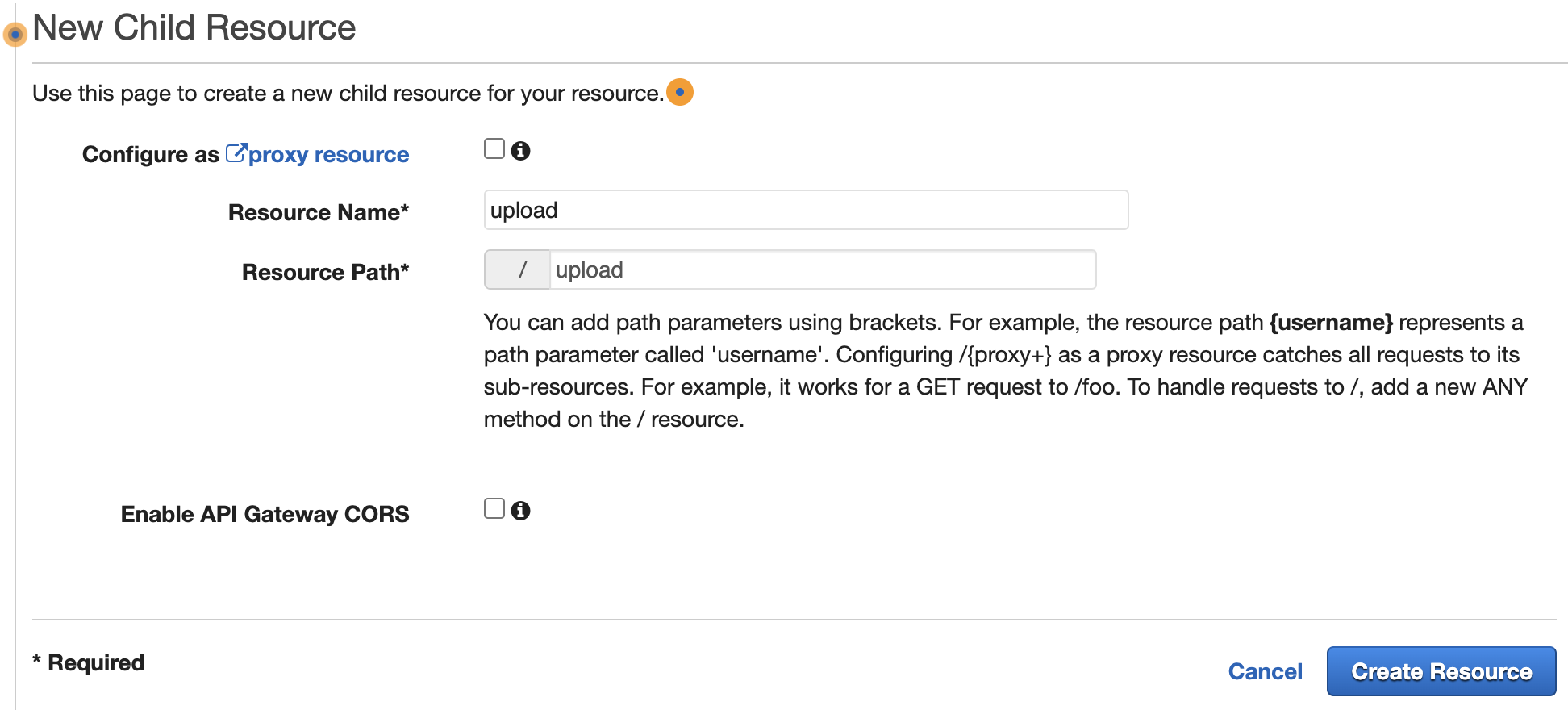Screen dimensions: 1568x710
Task: Click the Cancel link
Action: point(1265,671)
